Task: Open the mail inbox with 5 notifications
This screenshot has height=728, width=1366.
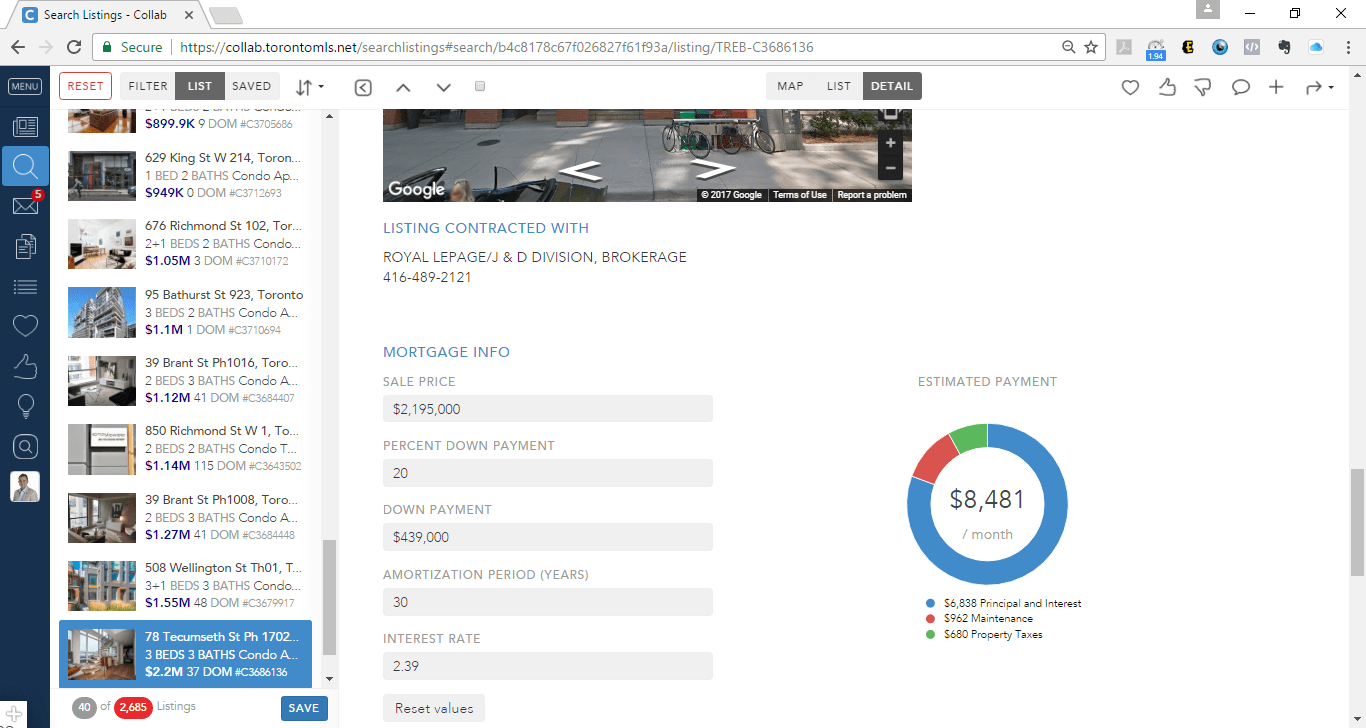Action: [25, 206]
